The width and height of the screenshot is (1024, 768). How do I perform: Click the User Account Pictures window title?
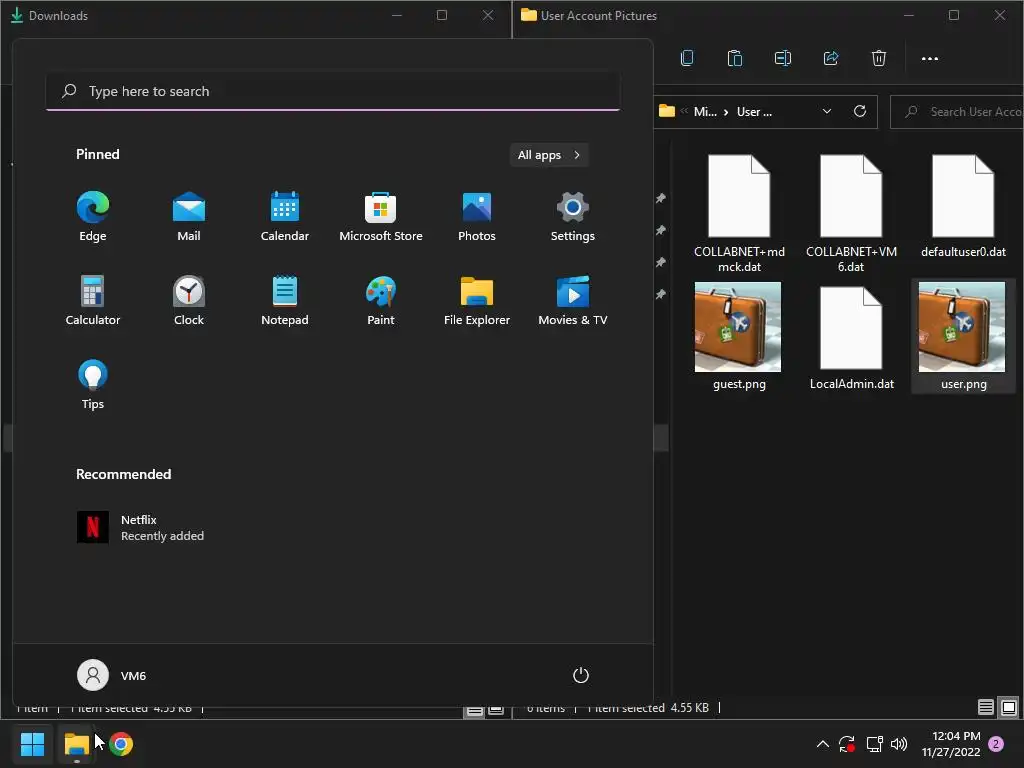tap(599, 16)
